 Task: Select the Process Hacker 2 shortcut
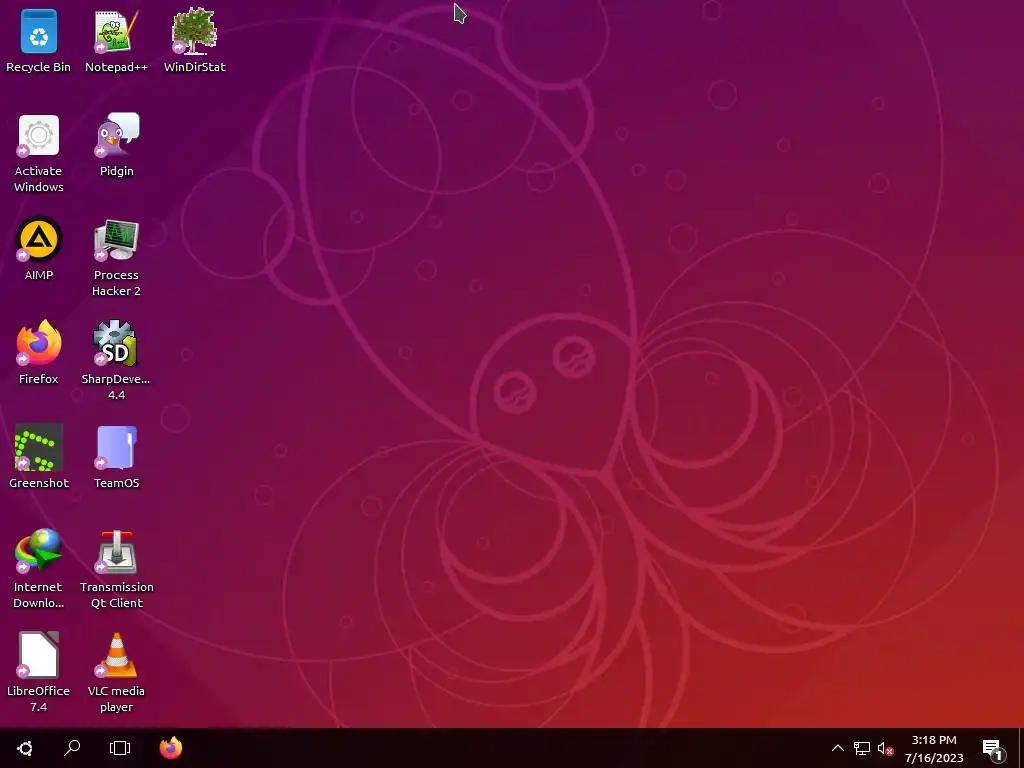click(x=116, y=258)
